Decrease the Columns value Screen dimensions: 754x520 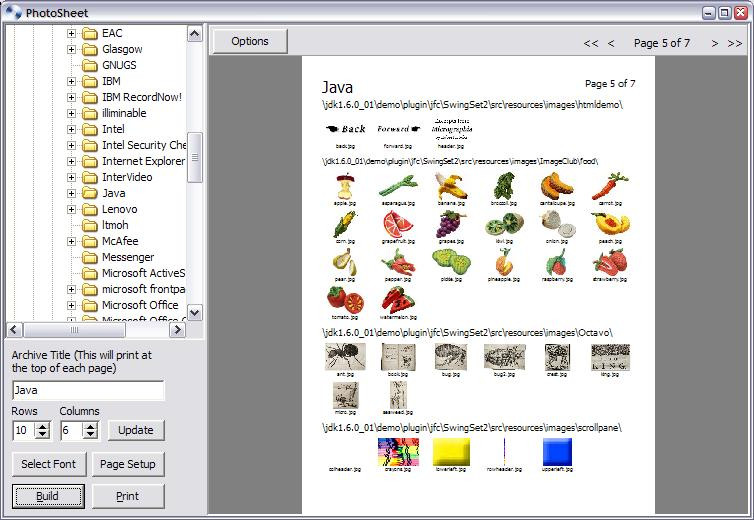(91, 434)
